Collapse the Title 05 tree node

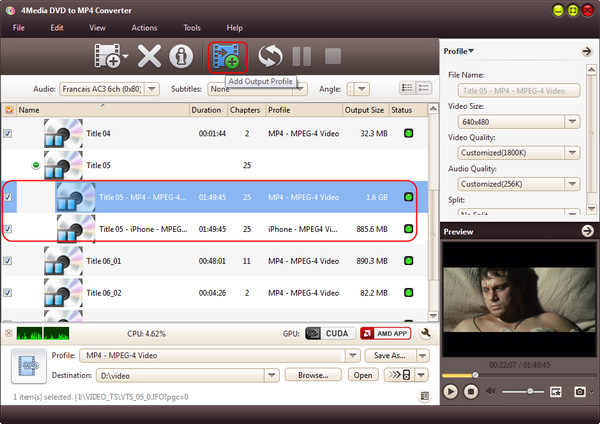36,165
